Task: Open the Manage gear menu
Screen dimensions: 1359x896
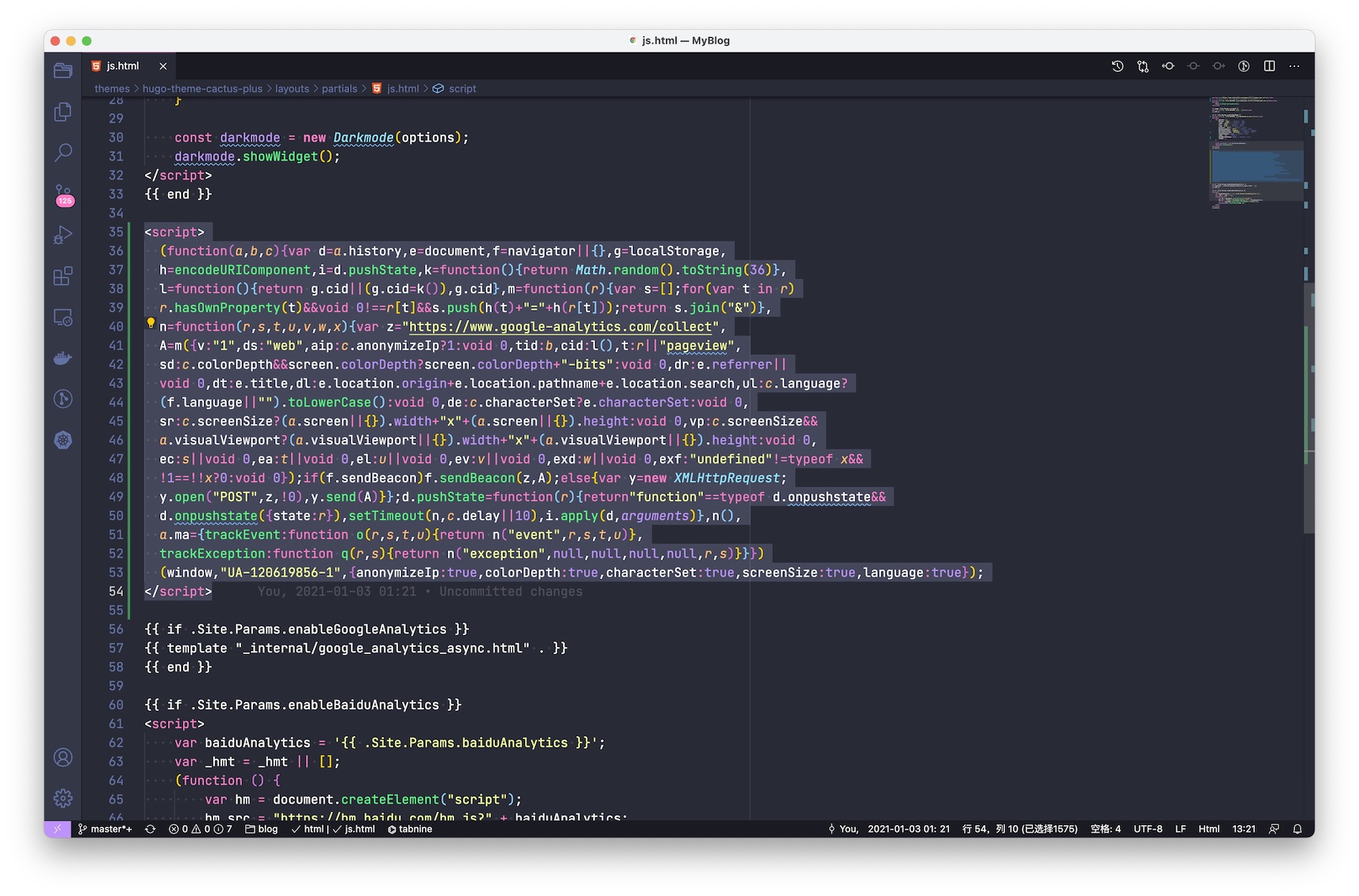Action: click(x=63, y=798)
